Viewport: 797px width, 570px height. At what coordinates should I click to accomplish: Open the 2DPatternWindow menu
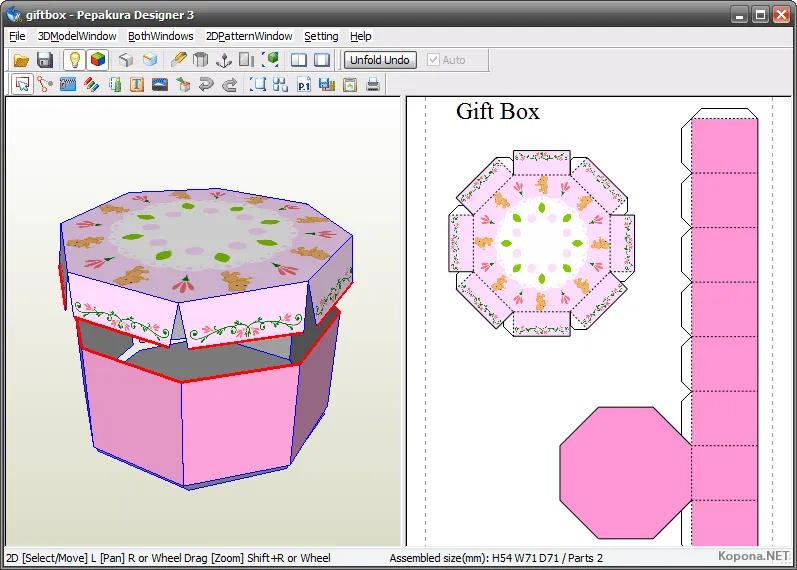(x=249, y=36)
